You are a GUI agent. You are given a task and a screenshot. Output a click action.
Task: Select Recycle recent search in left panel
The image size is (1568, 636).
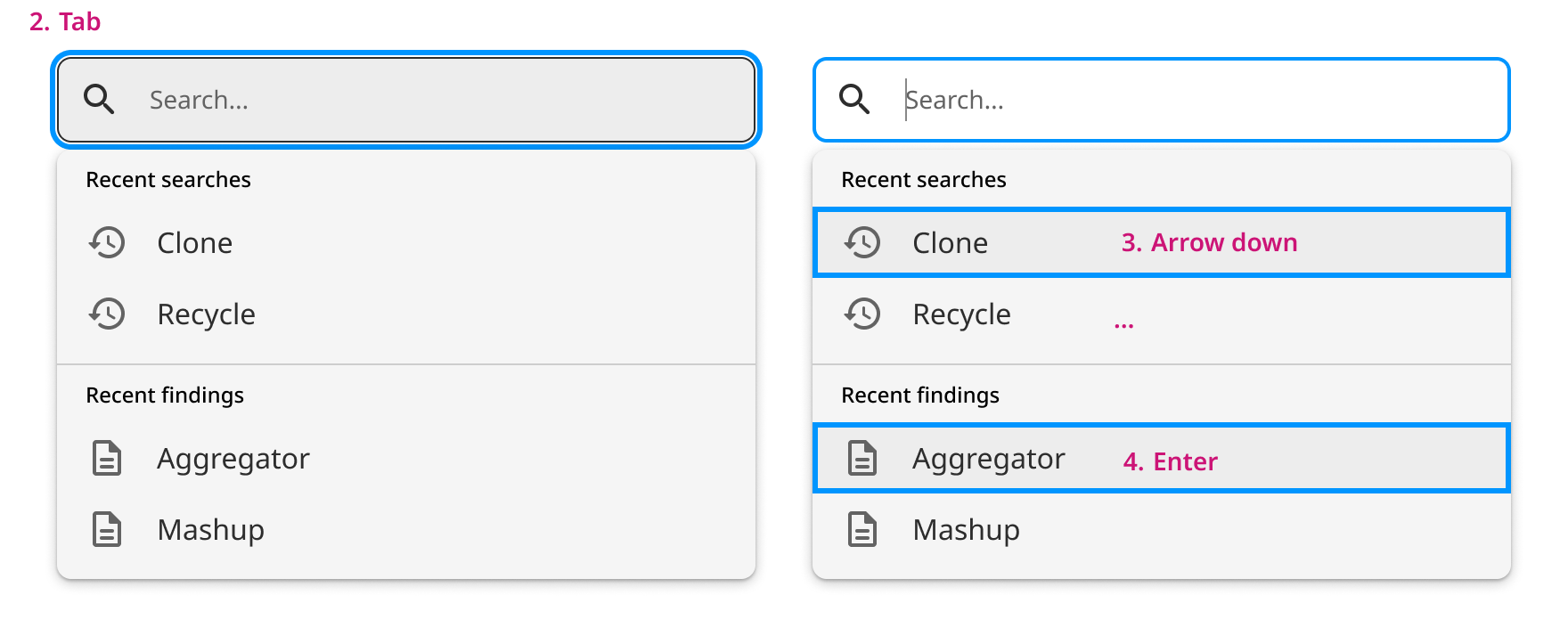click(406, 314)
